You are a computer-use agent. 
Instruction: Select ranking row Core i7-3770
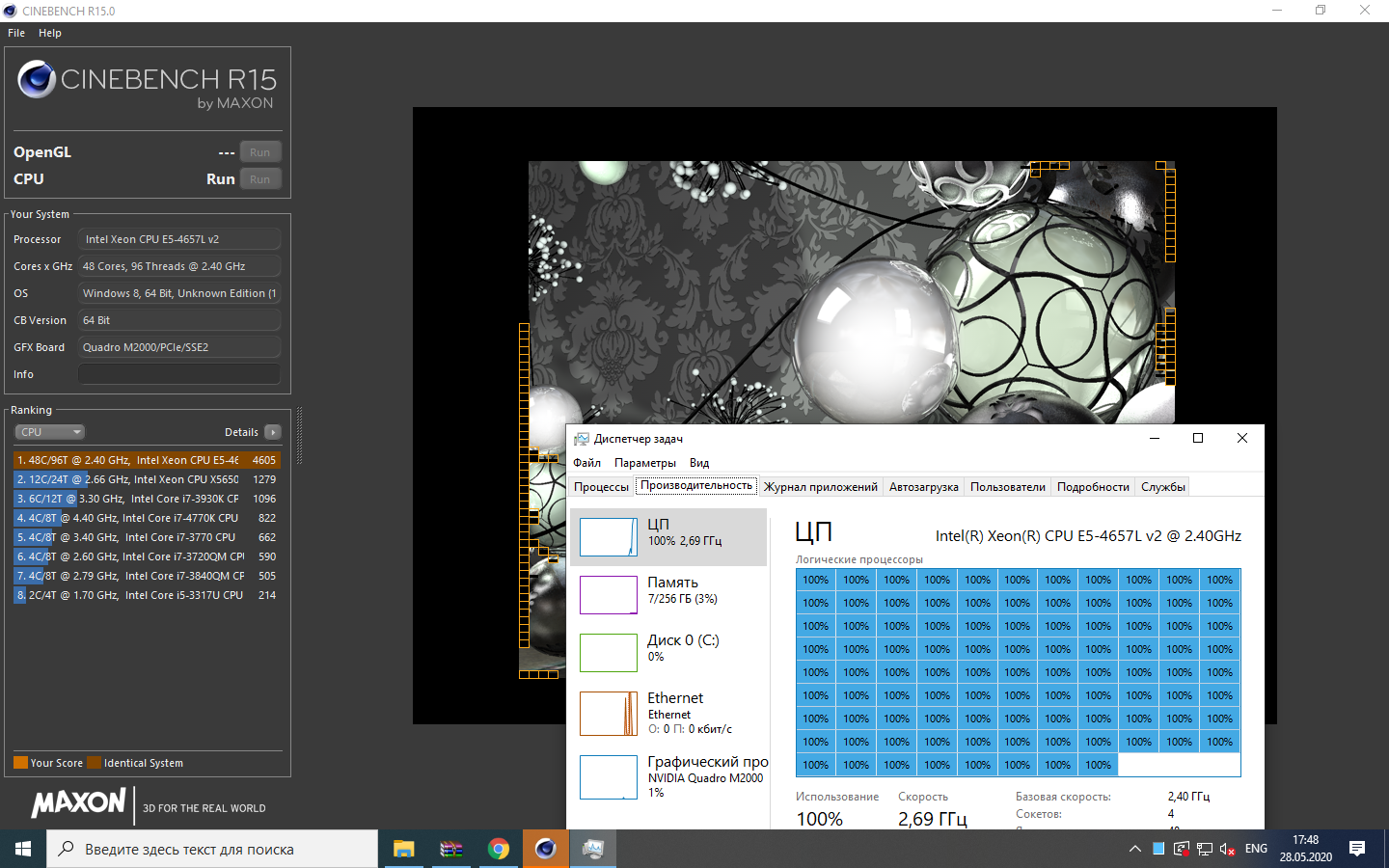pos(147,537)
